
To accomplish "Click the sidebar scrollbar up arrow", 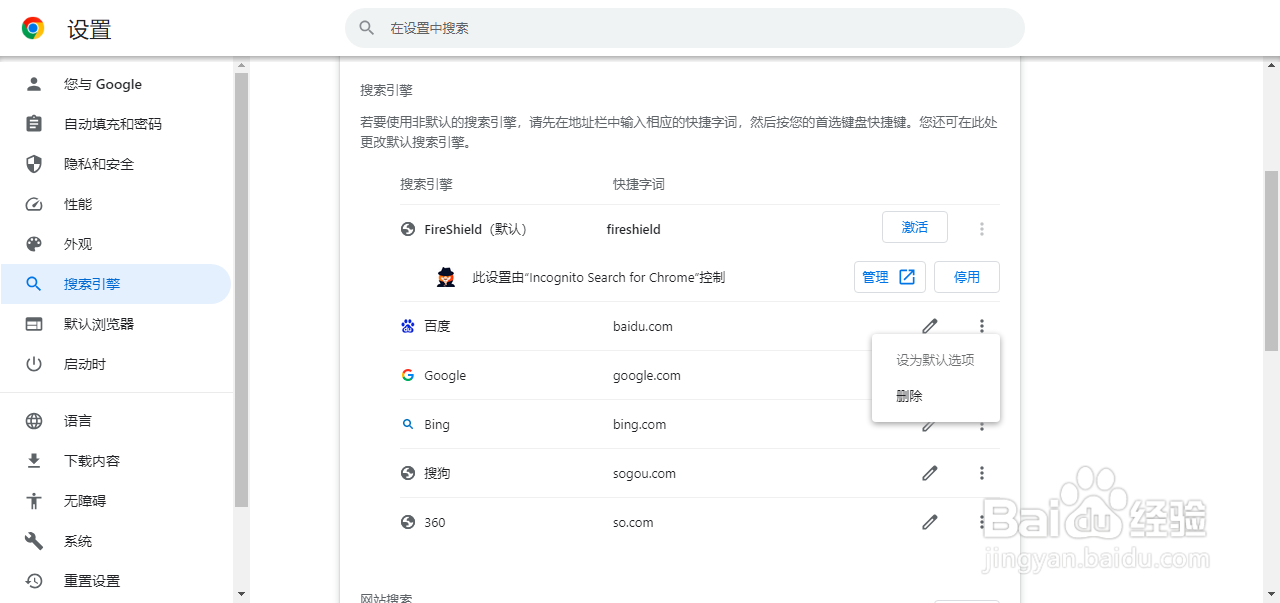I will pos(241,66).
